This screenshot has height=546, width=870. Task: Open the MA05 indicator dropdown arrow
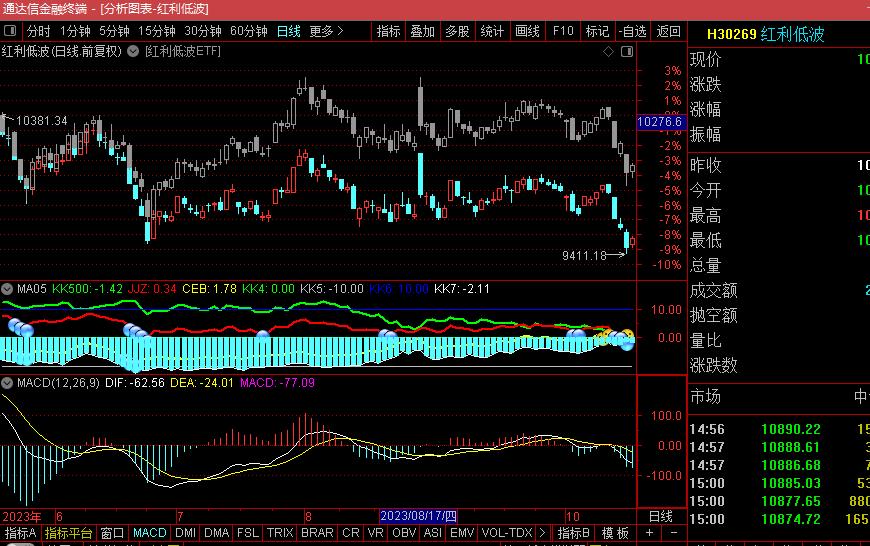click(x=7, y=289)
